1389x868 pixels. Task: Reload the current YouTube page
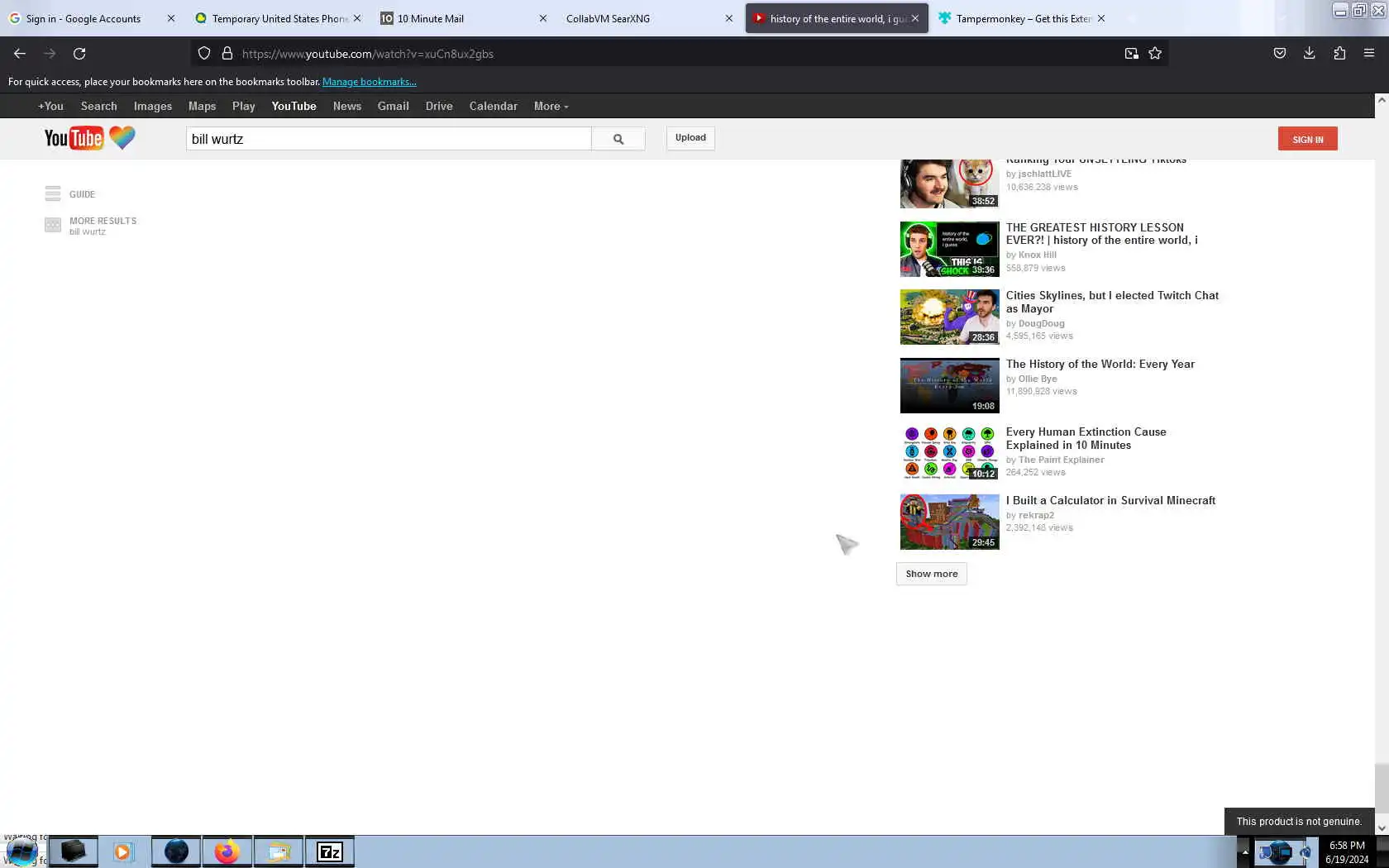[79, 54]
